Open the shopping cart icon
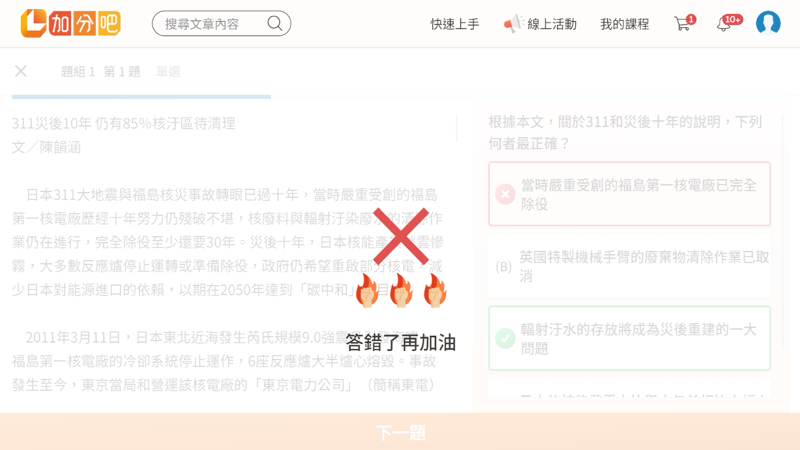The width and height of the screenshot is (800, 450). pos(684,23)
